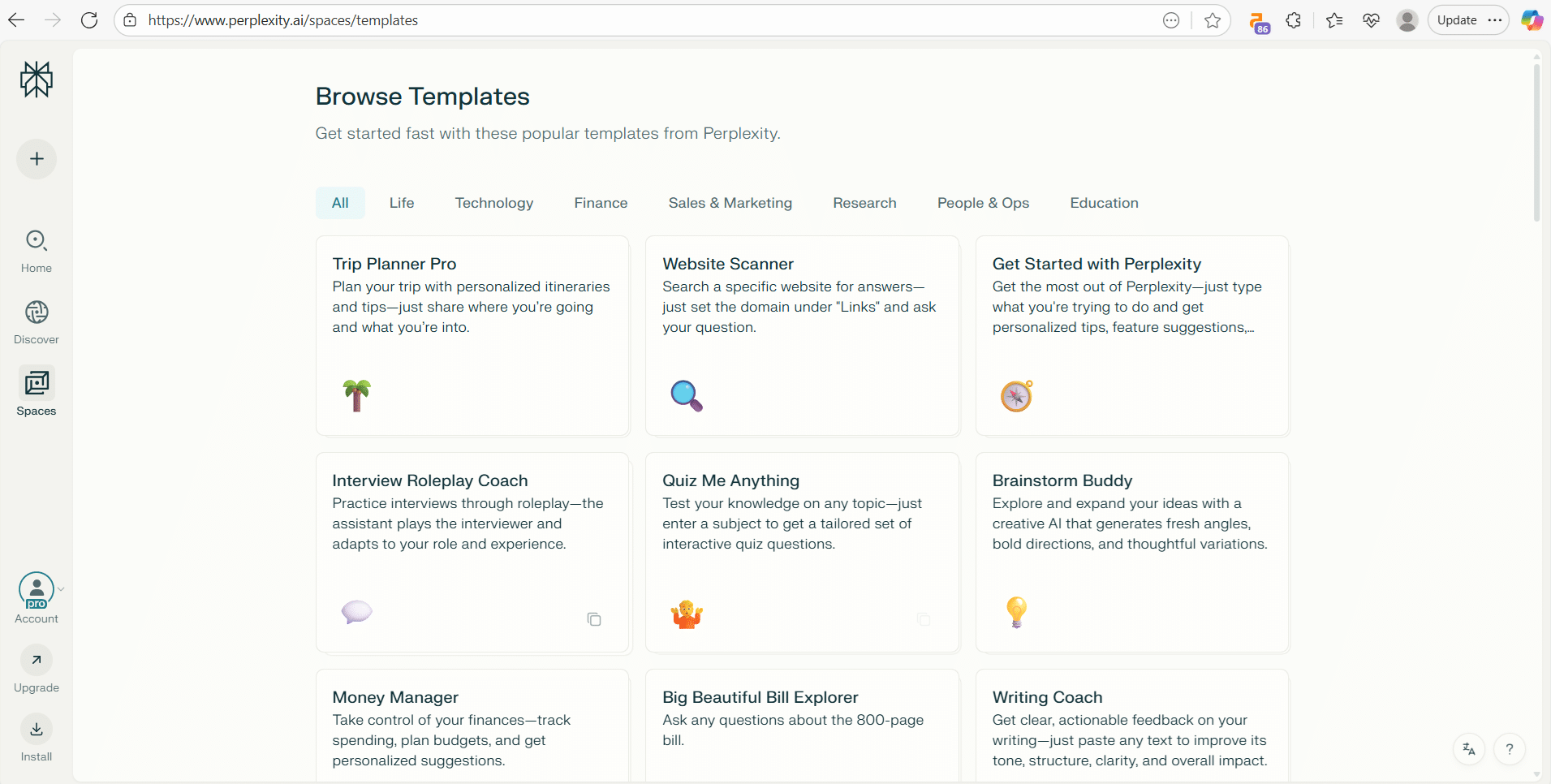The height and width of the screenshot is (784, 1551).
Task: Click the browser Update button
Action: point(1457,20)
